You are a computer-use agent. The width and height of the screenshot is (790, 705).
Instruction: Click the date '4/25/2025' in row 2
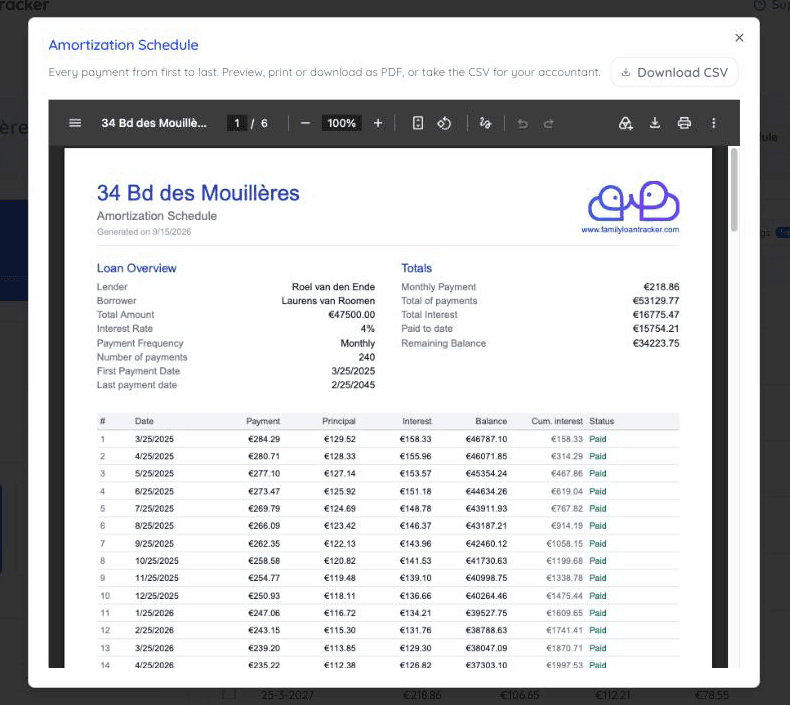click(154, 456)
